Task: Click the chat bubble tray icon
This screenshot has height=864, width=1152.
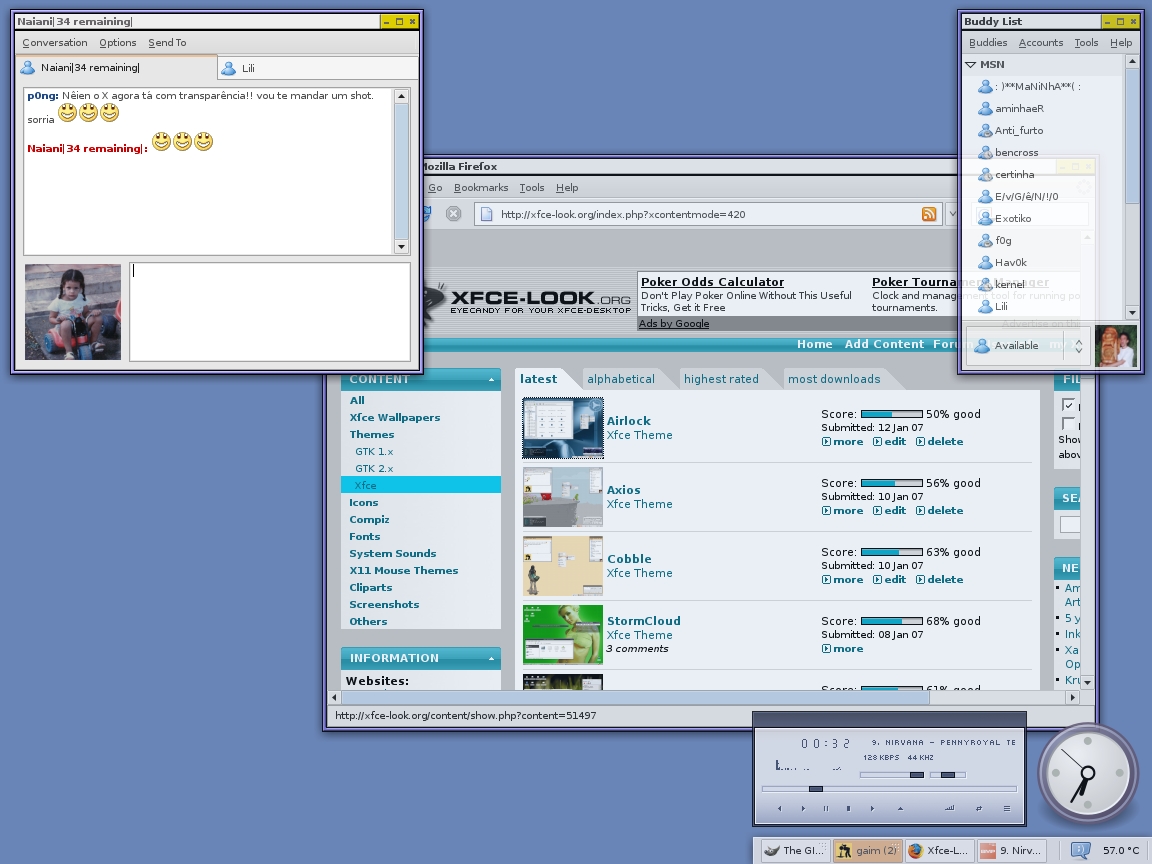Action: 1080,850
